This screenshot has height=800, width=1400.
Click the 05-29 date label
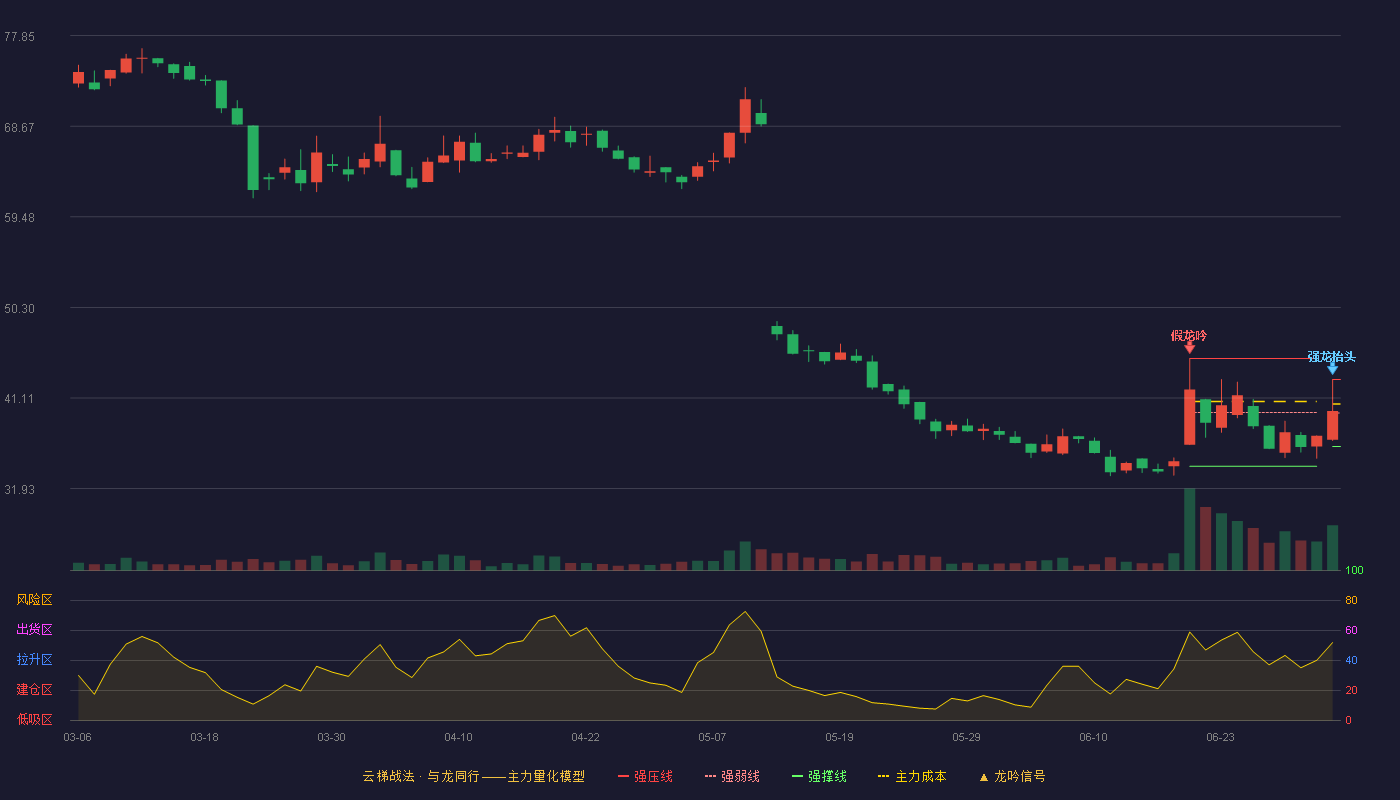[966, 737]
